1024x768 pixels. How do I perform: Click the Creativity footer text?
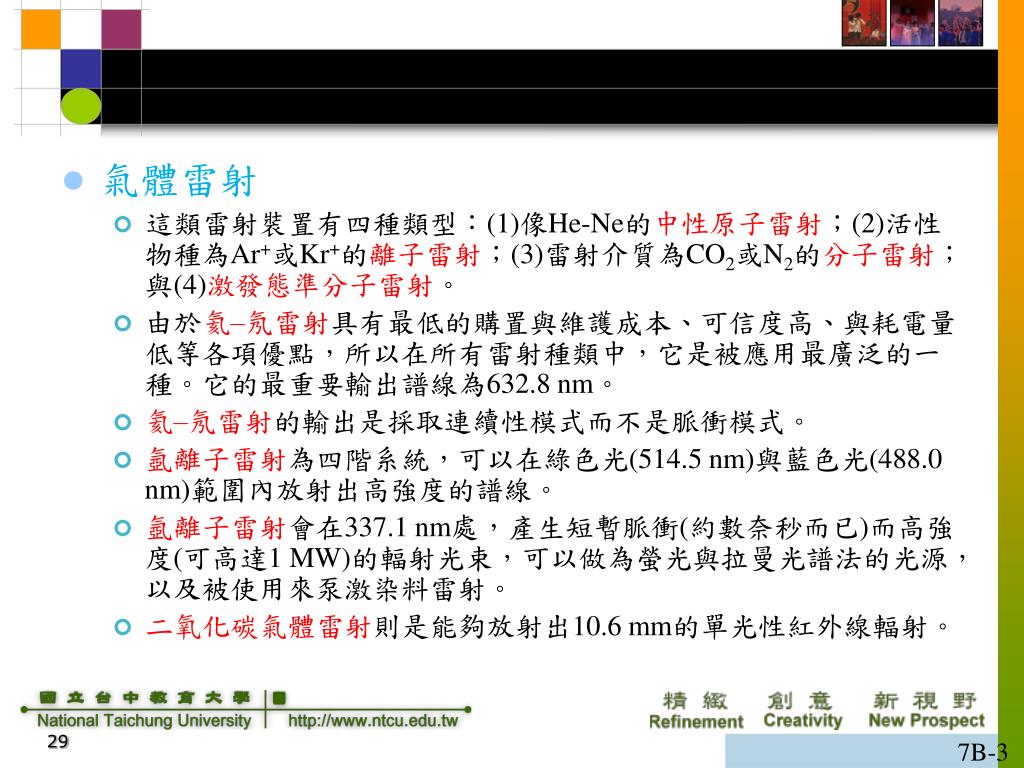pyautogui.click(x=803, y=721)
